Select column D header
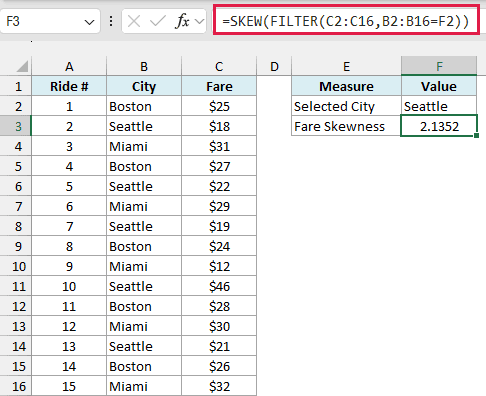 point(274,67)
